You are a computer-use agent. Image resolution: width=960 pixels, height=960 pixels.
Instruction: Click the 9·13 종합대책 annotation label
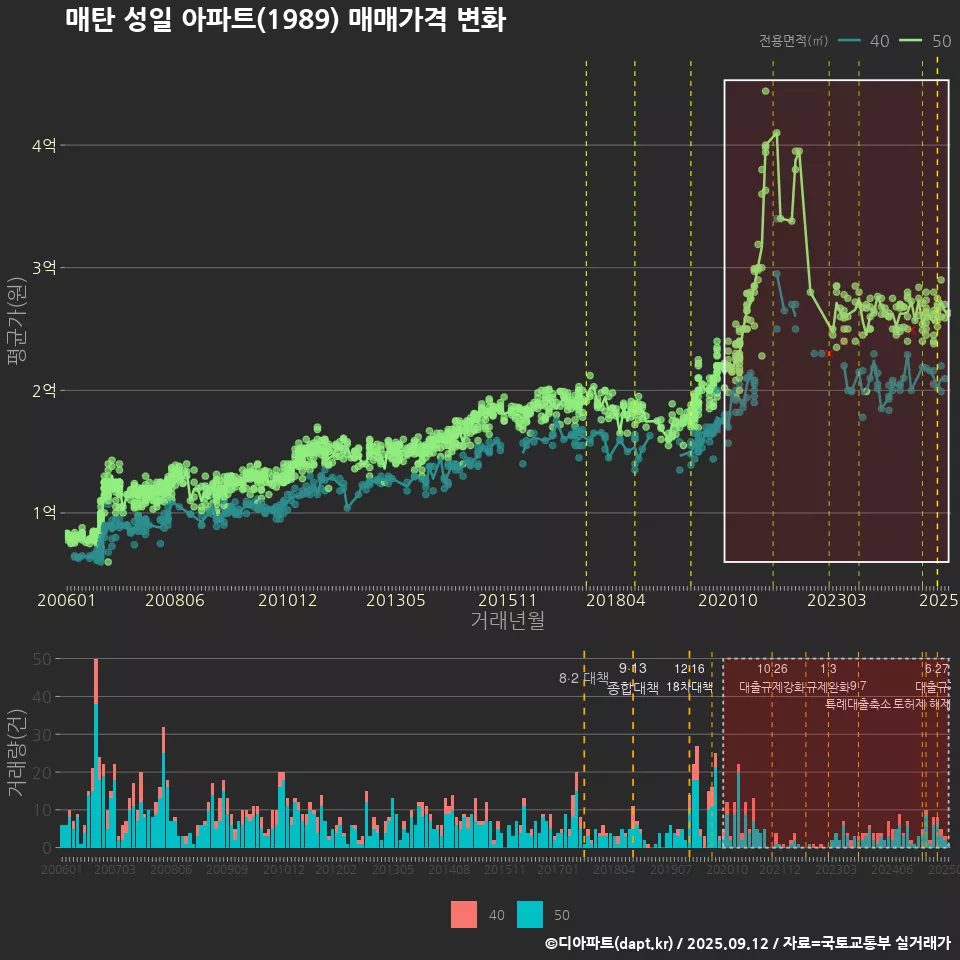click(x=633, y=678)
